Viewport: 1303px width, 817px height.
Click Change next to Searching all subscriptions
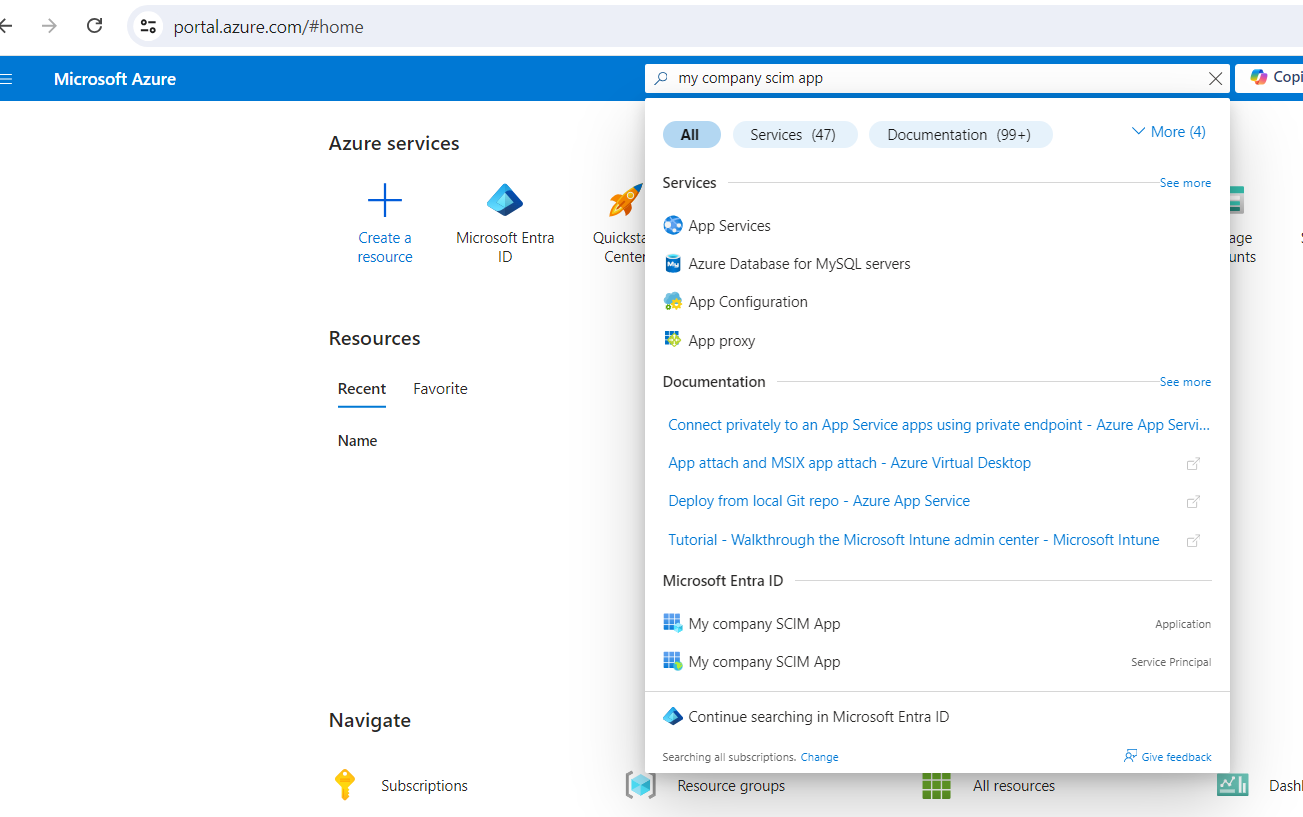(x=819, y=757)
